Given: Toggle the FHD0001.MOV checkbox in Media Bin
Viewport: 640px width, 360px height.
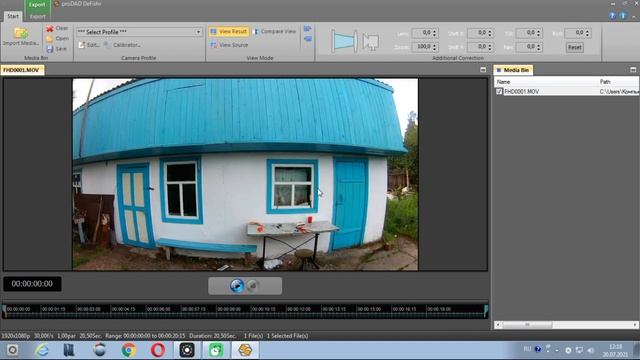Looking at the screenshot, I should point(499,91).
